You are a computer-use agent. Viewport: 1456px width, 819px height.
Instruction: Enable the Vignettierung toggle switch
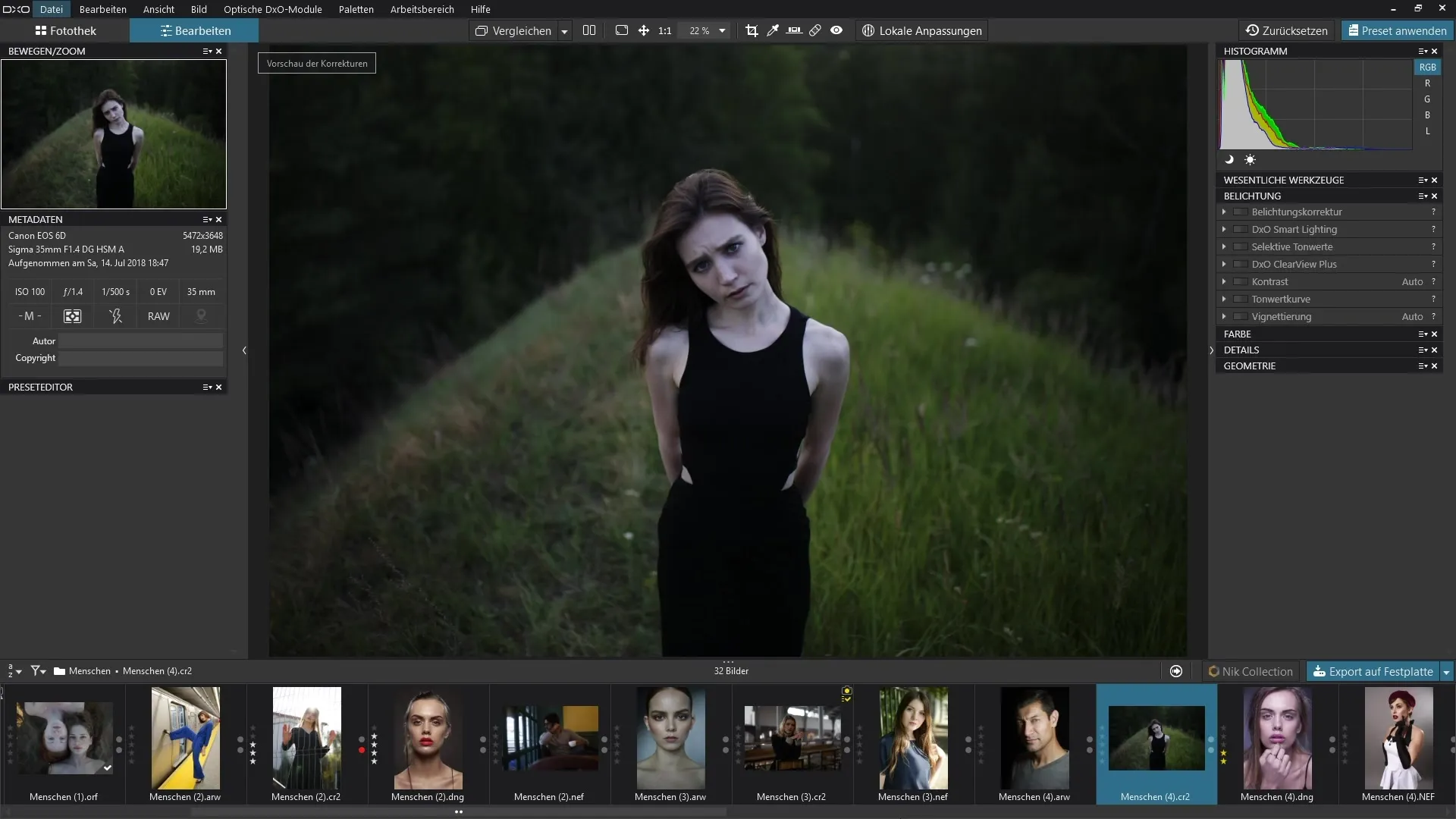pos(1240,316)
